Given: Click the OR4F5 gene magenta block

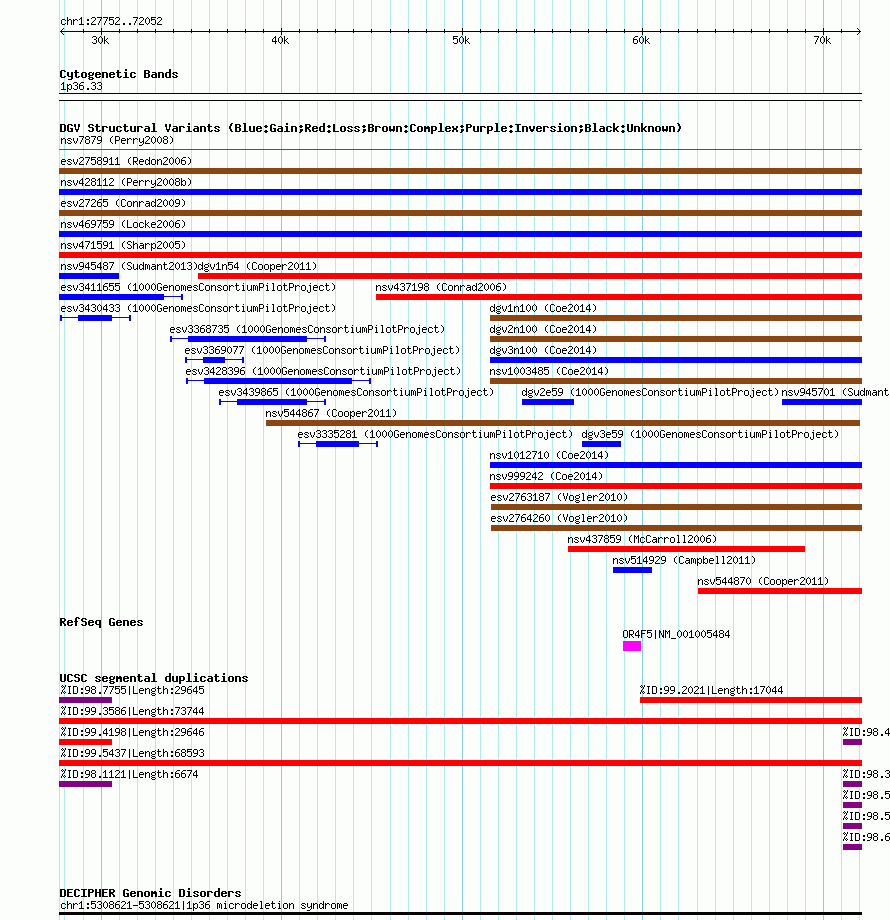Looking at the screenshot, I should pos(632,646).
